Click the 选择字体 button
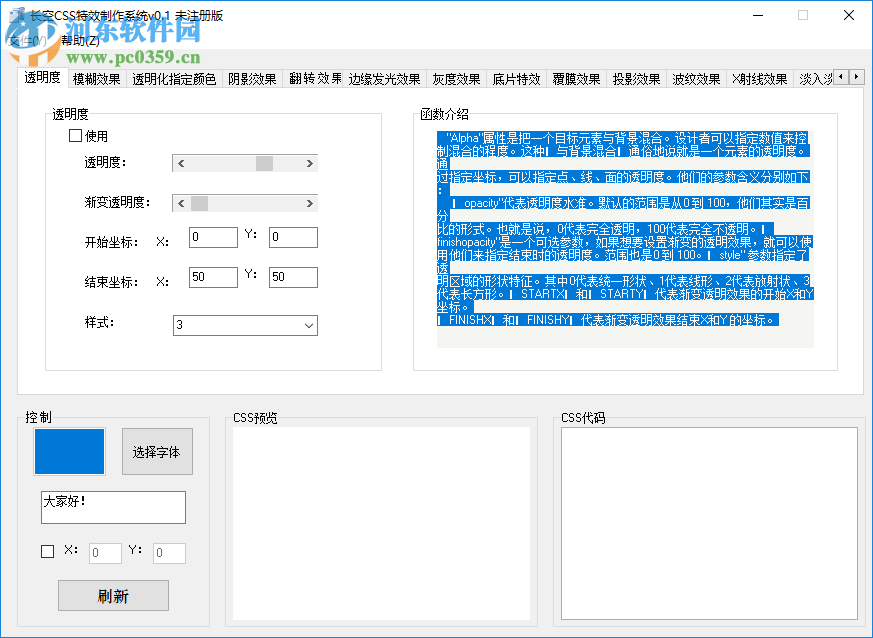873x638 pixels. click(x=157, y=451)
